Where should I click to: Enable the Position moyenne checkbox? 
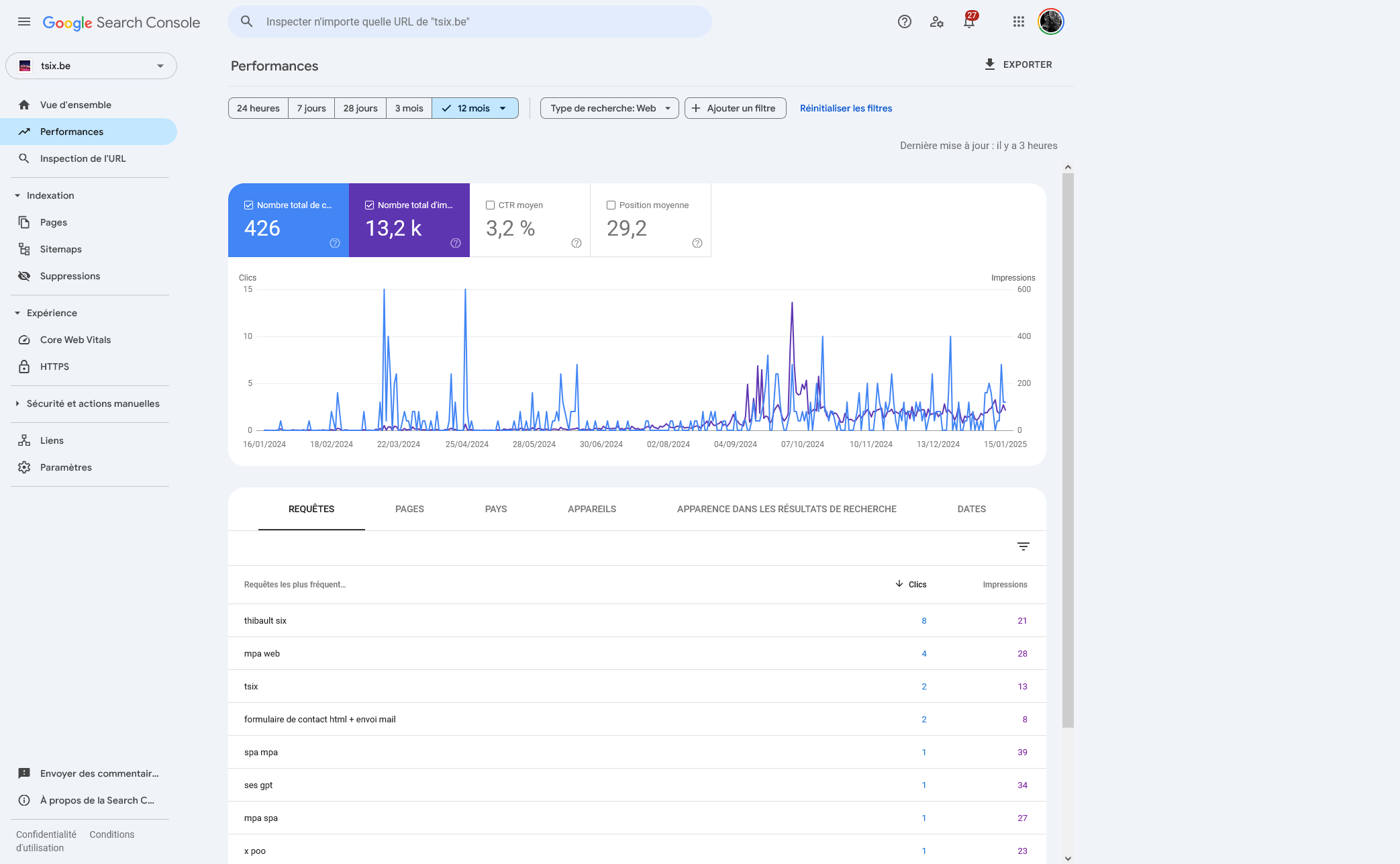coord(611,205)
